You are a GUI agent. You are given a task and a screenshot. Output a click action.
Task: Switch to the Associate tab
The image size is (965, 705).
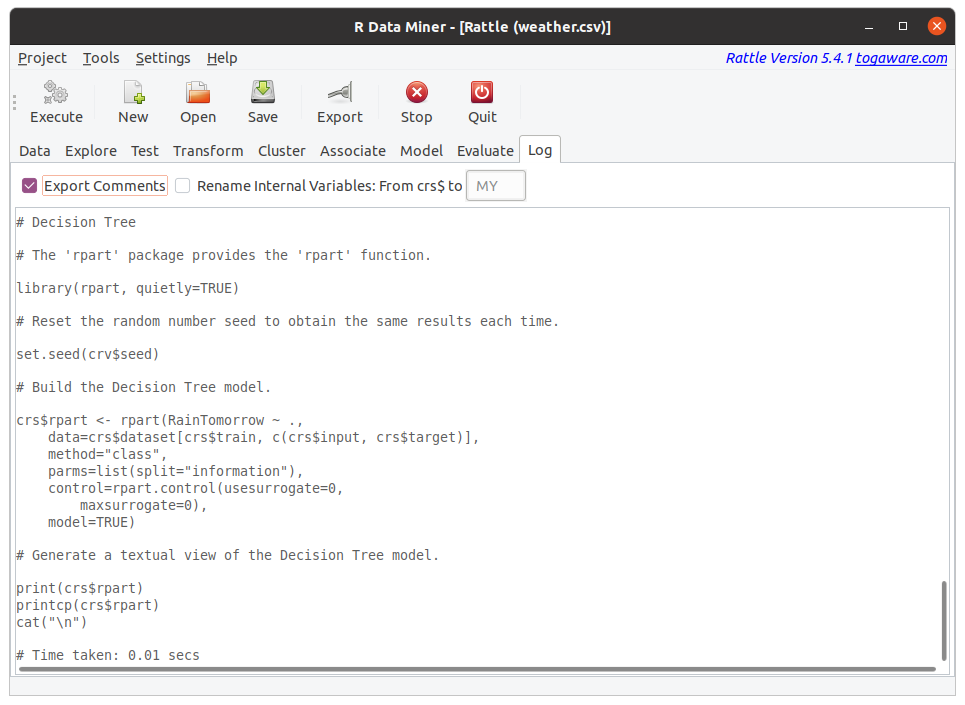353,151
